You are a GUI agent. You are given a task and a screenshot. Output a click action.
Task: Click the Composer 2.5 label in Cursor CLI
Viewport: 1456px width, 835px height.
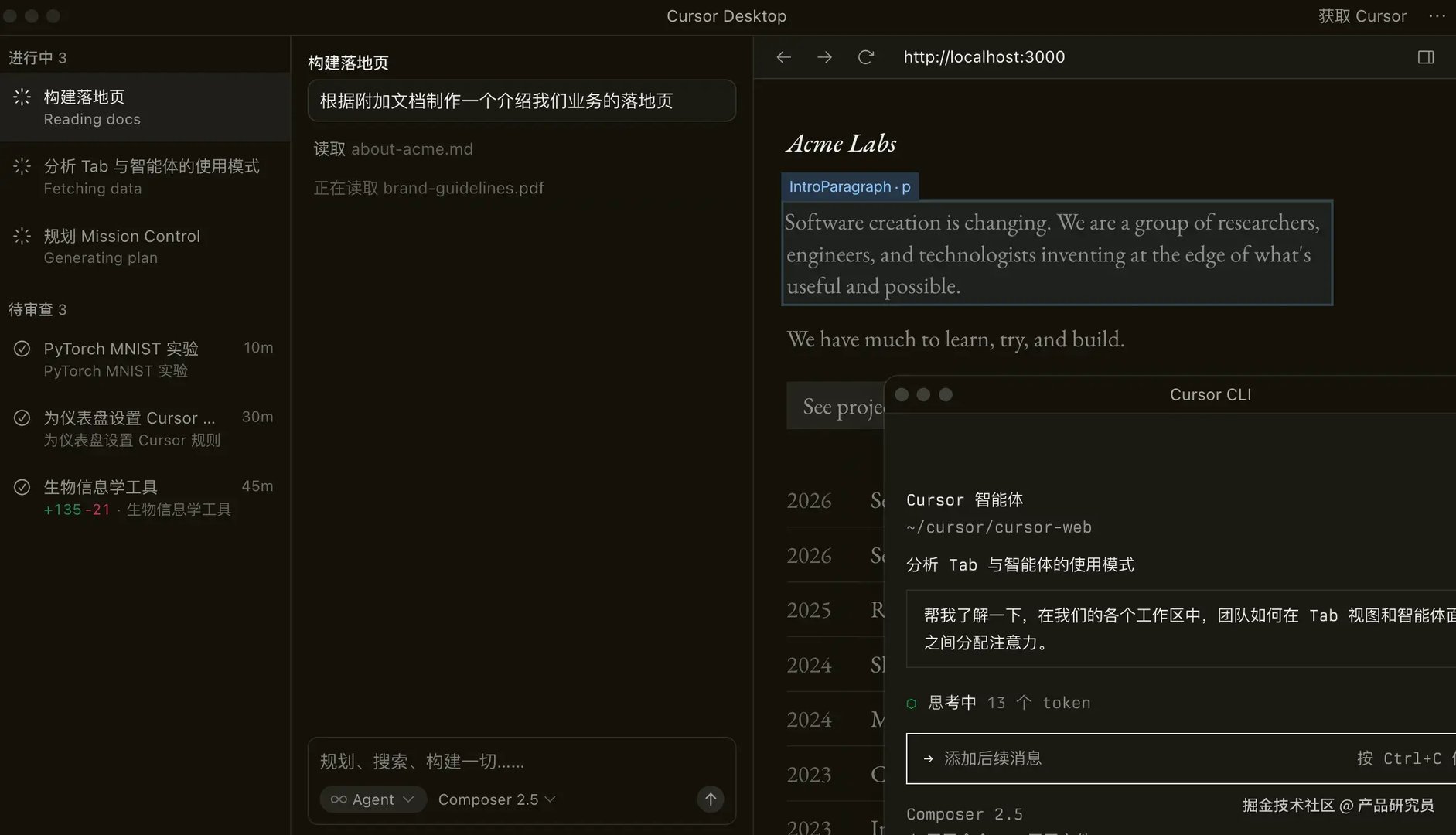coord(964,814)
